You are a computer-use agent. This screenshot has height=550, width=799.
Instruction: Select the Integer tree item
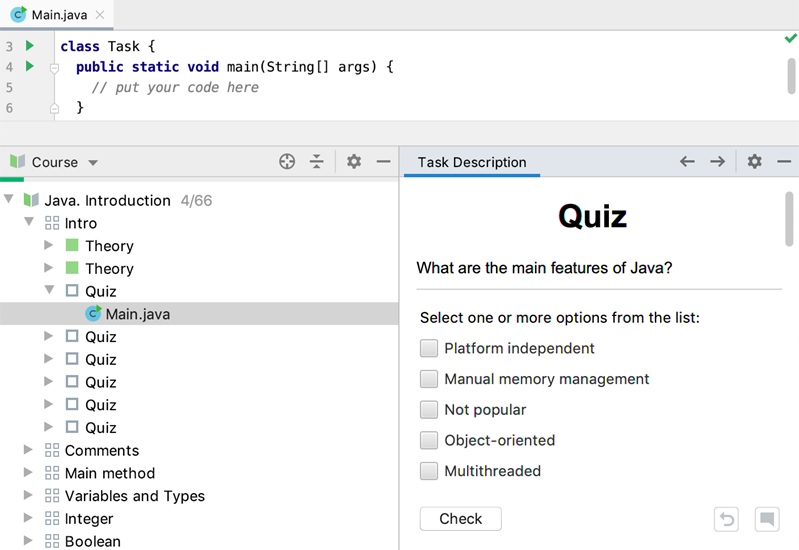point(89,519)
